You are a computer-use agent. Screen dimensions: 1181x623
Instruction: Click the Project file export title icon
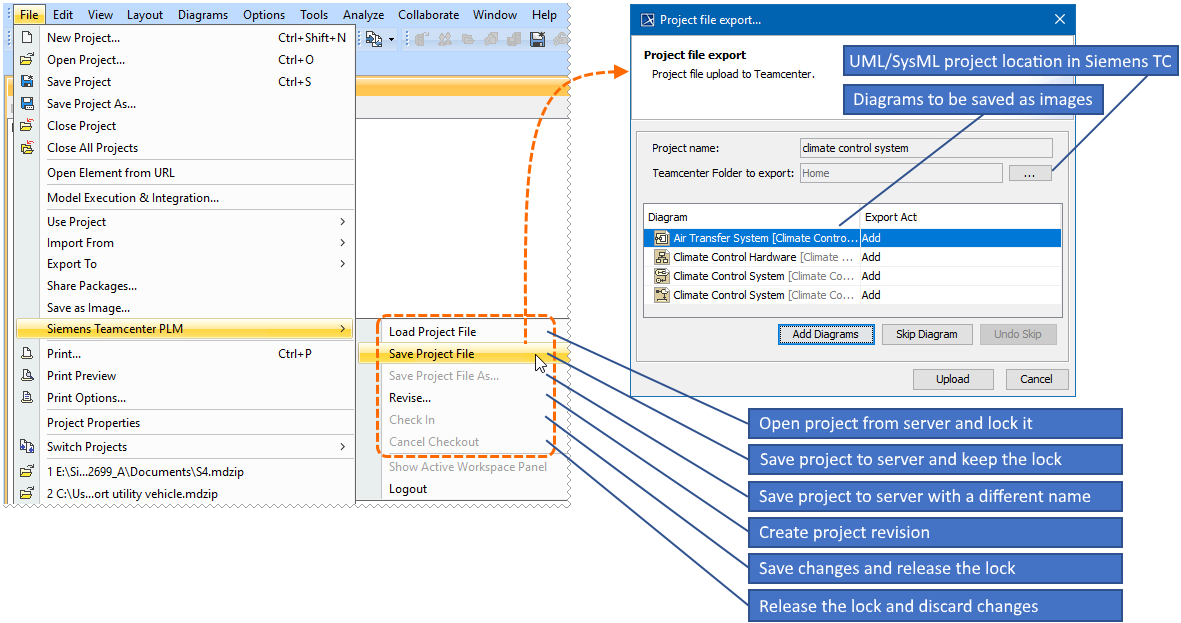[647, 20]
